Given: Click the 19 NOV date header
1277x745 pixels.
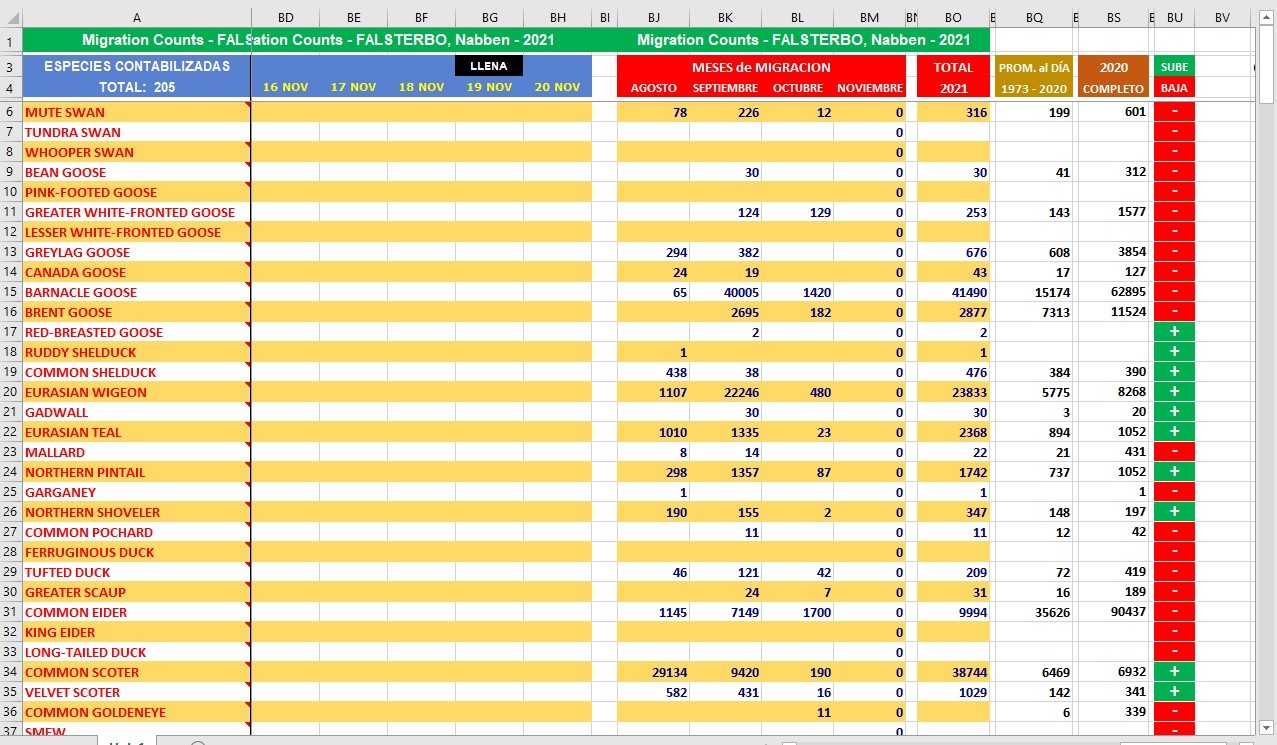Looking at the screenshot, I should tap(489, 87).
